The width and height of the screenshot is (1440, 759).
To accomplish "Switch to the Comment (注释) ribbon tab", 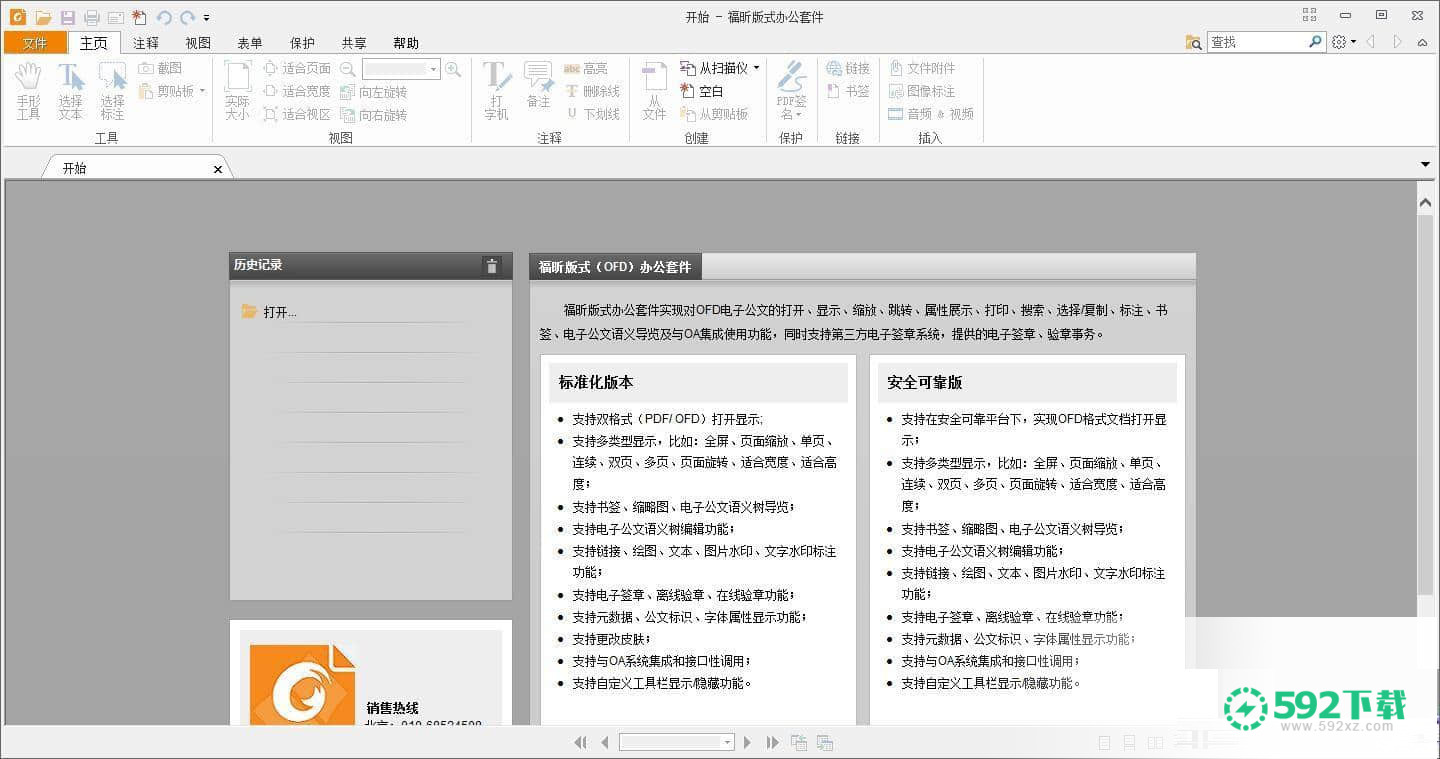I will click(x=146, y=43).
